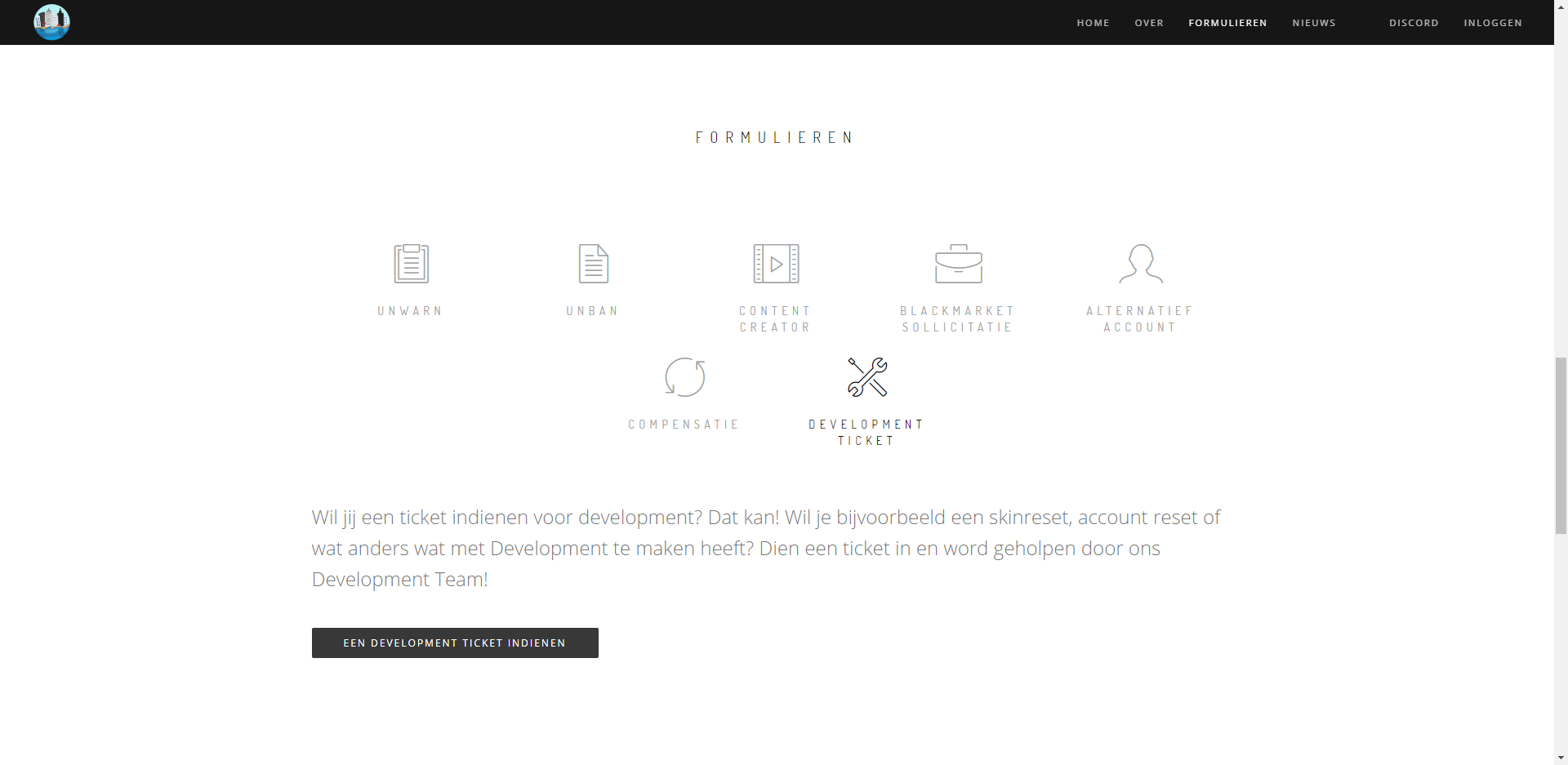Viewport: 1568px width, 765px height.
Task: Click the Development Ticket text label
Action: (x=866, y=433)
